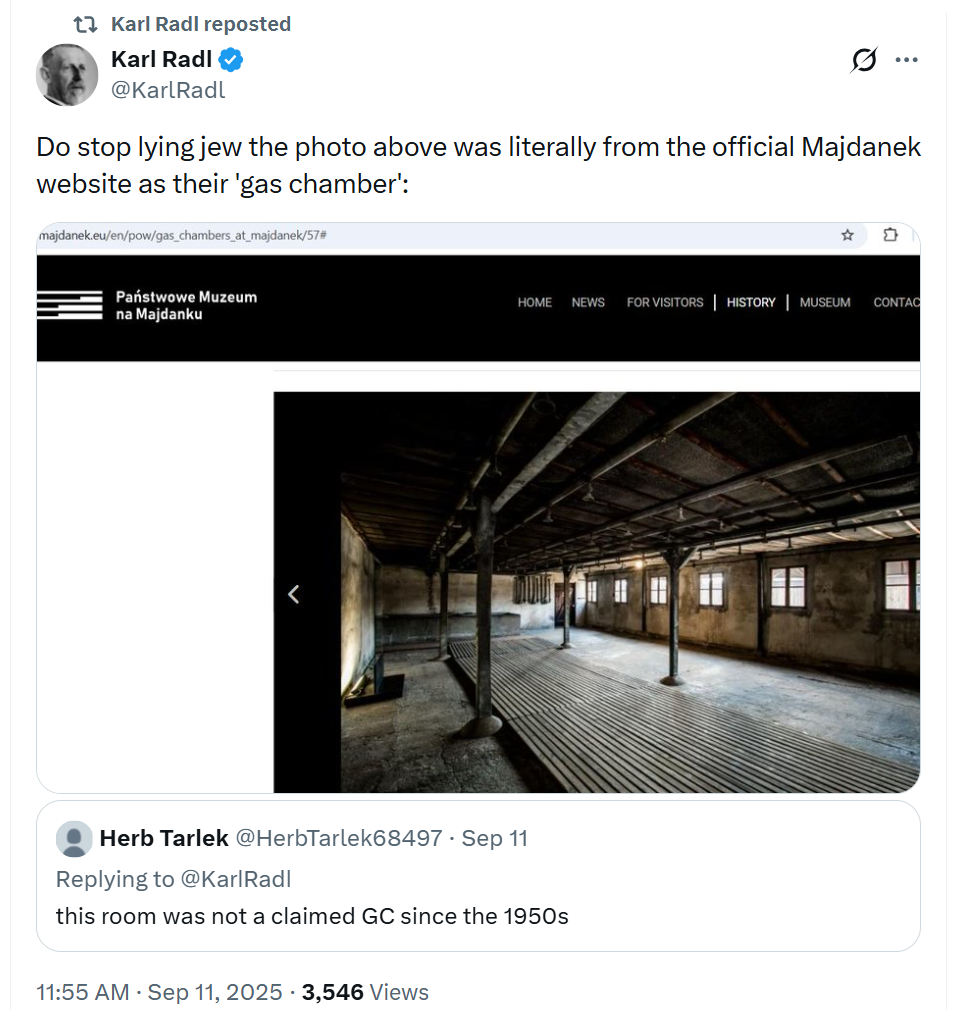Viewport: 968px width, 1034px height.
Task: Open the "Karl Radl reposted" link
Action: coord(200,24)
